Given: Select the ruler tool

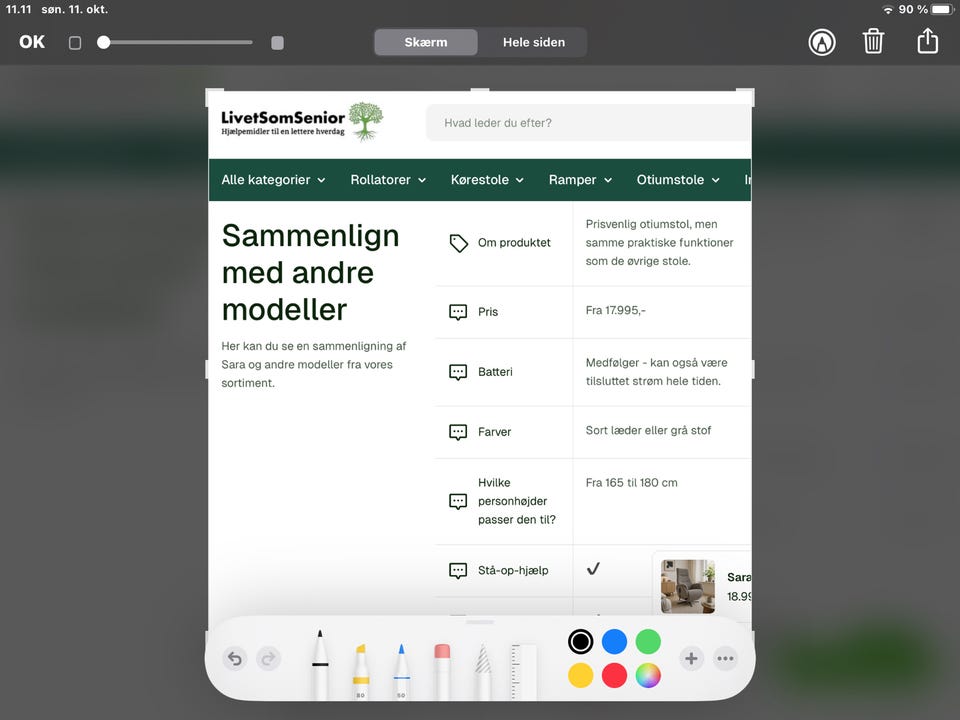Looking at the screenshot, I should point(523,670).
